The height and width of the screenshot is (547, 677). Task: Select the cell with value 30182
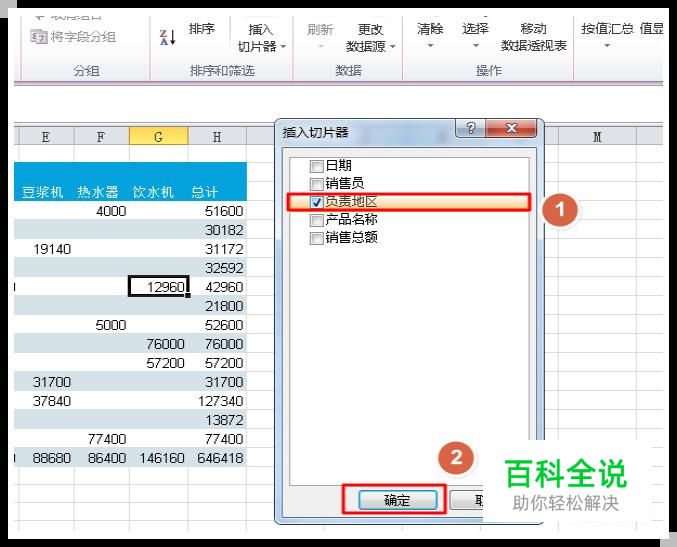click(x=217, y=230)
